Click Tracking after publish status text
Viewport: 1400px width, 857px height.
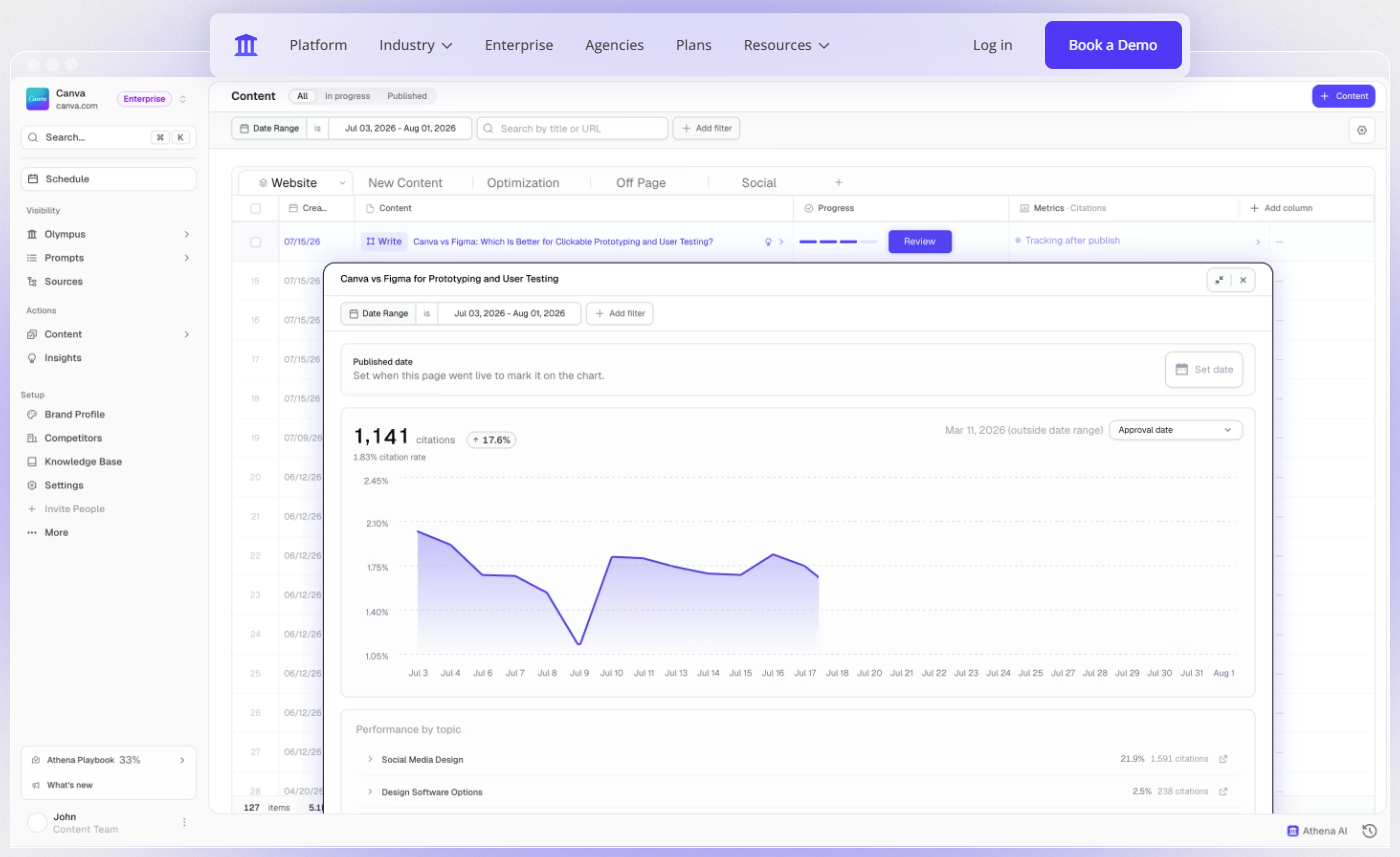point(1072,241)
